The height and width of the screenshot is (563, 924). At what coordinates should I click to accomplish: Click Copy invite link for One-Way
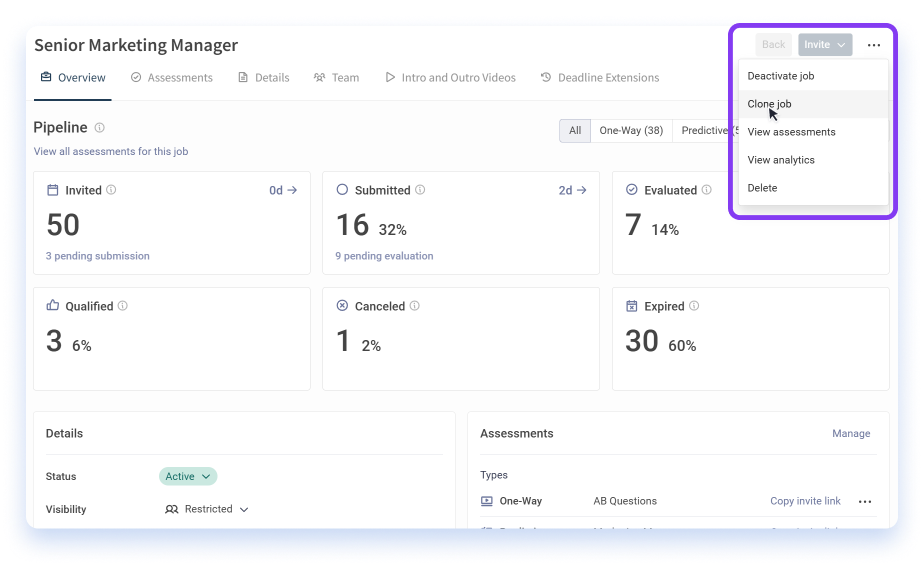click(805, 501)
